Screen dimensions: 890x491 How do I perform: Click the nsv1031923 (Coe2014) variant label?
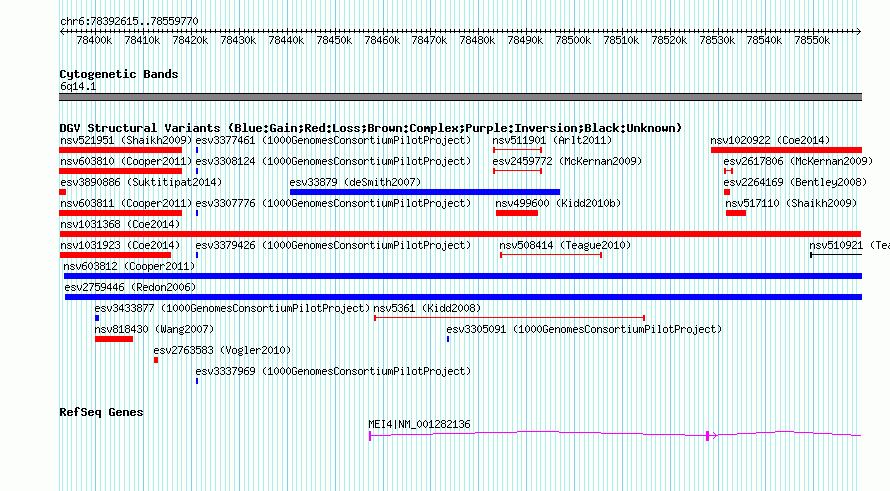pos(120,245)
